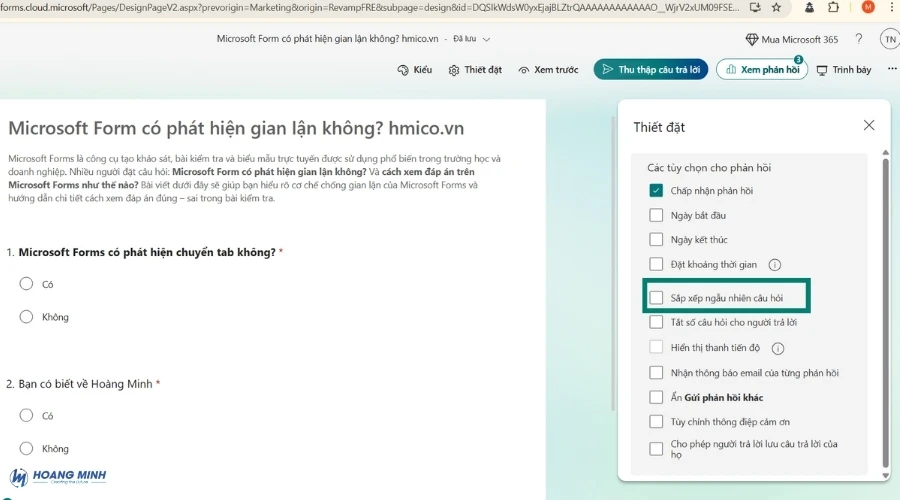Click Thu thập câu trả lời button
This screenshot has width=900, height=500.
pyautogui.click(x=651, y=69)
